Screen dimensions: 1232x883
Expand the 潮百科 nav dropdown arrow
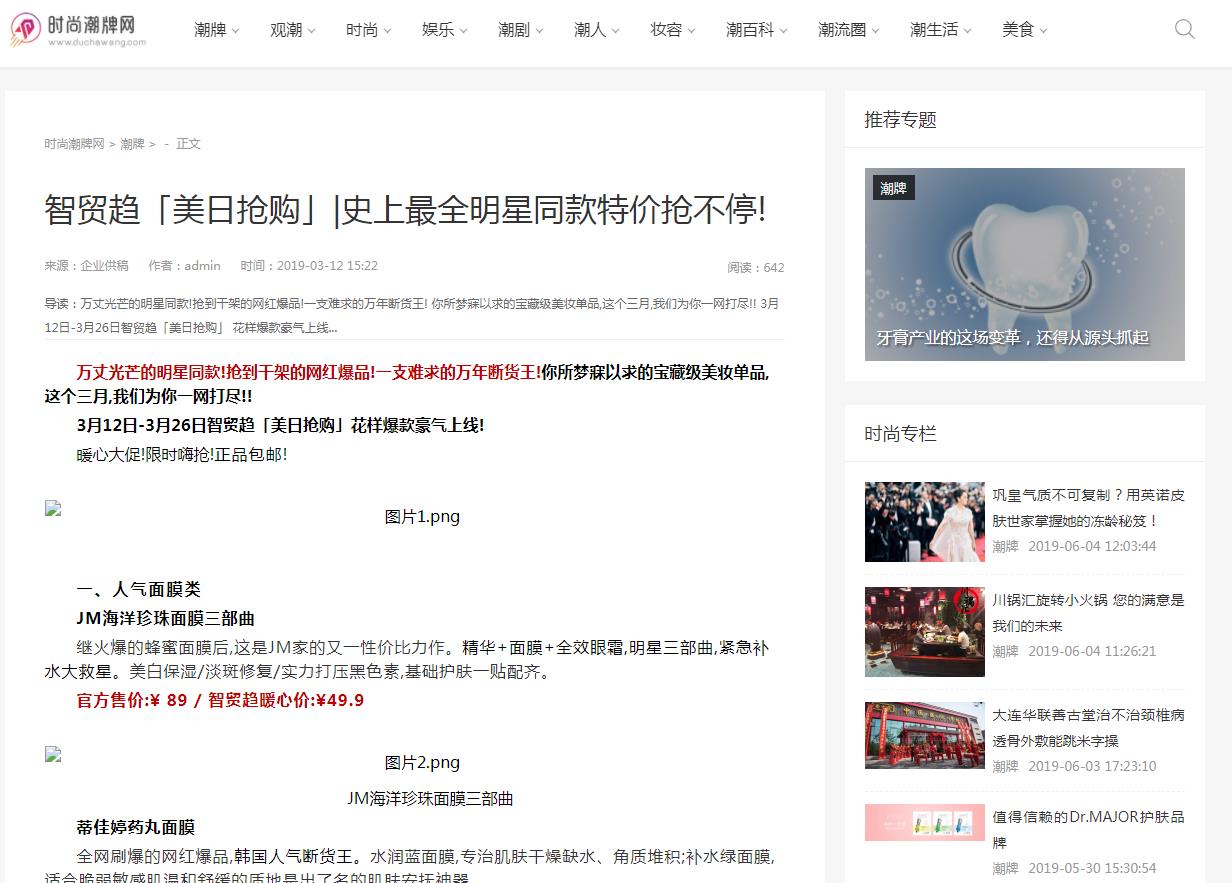click(x=784, y=31)
